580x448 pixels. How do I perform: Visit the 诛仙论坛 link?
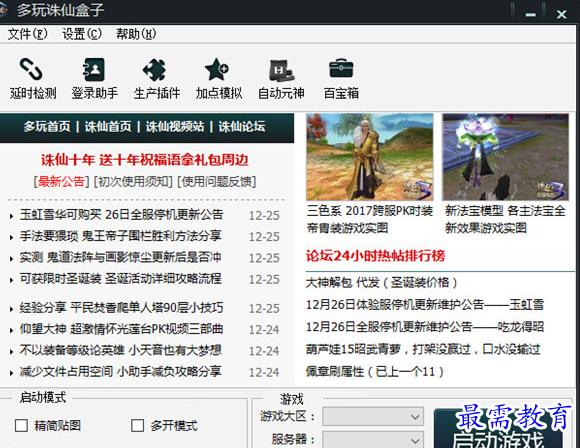pos(242,127)
